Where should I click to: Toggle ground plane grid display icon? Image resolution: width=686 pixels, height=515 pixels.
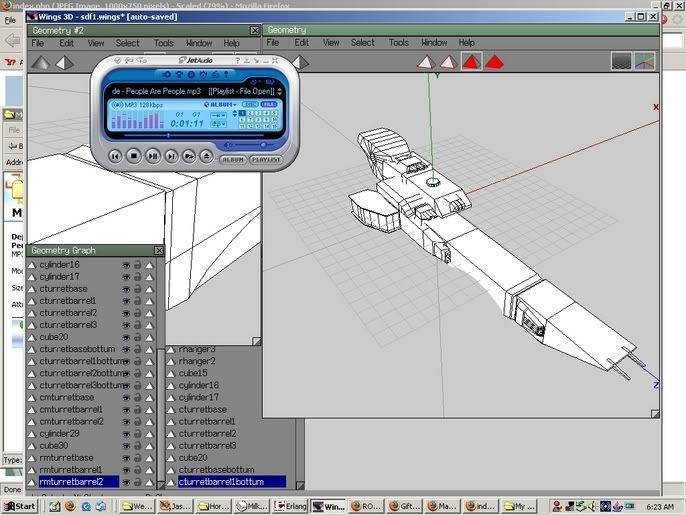point(622,62)
